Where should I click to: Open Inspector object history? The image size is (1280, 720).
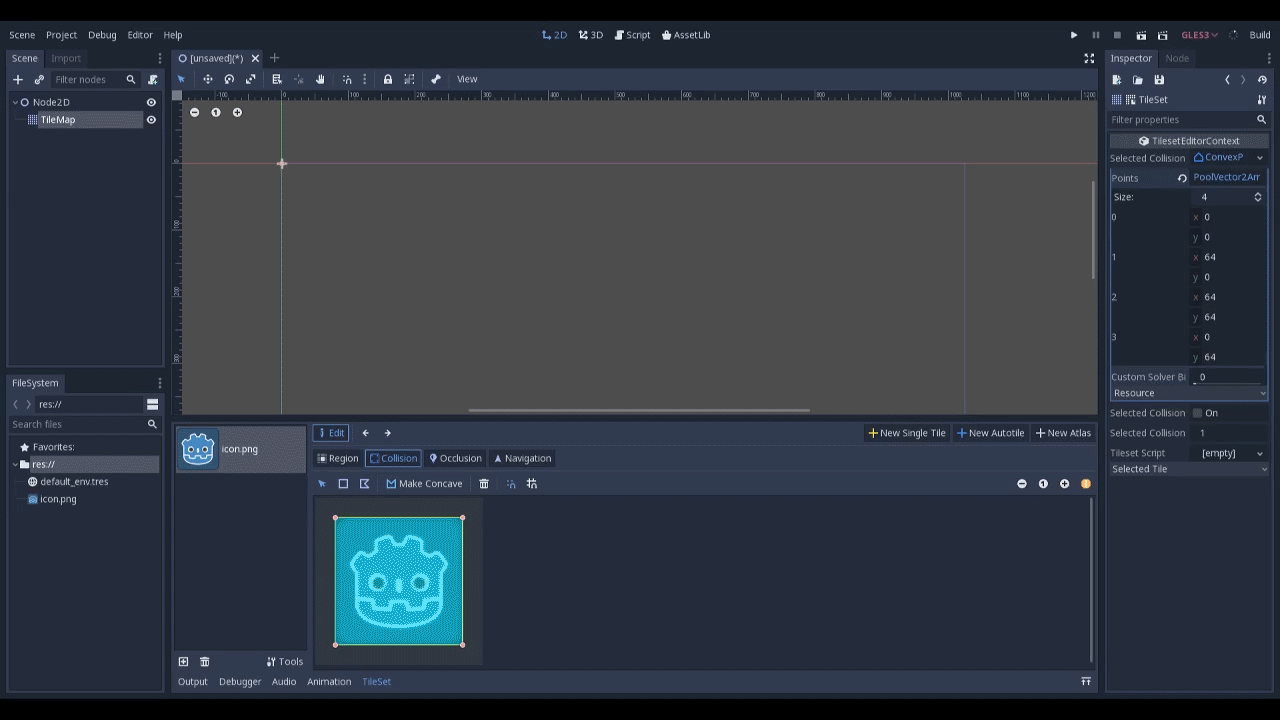pyautogui.click(x=1262, y=80)
